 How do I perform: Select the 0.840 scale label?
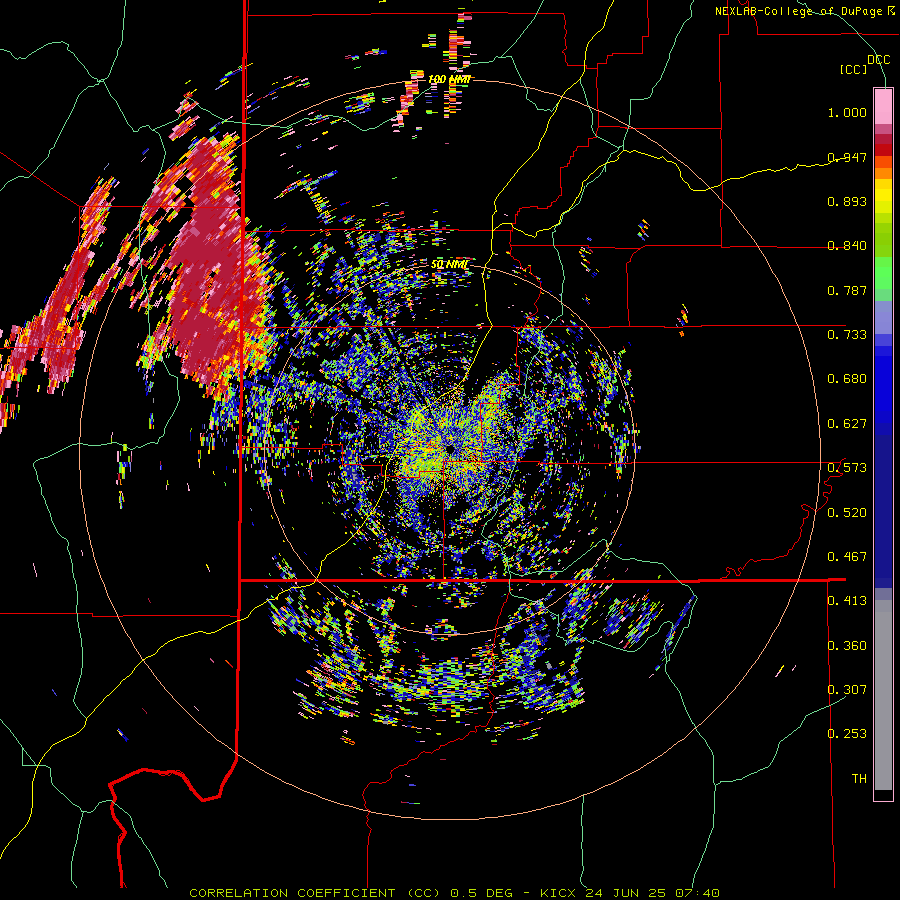(x=847, y=246)
